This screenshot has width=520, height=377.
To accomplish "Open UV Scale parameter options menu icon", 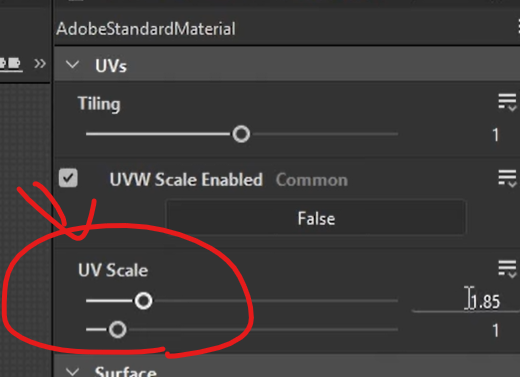I will pos(507,269).
